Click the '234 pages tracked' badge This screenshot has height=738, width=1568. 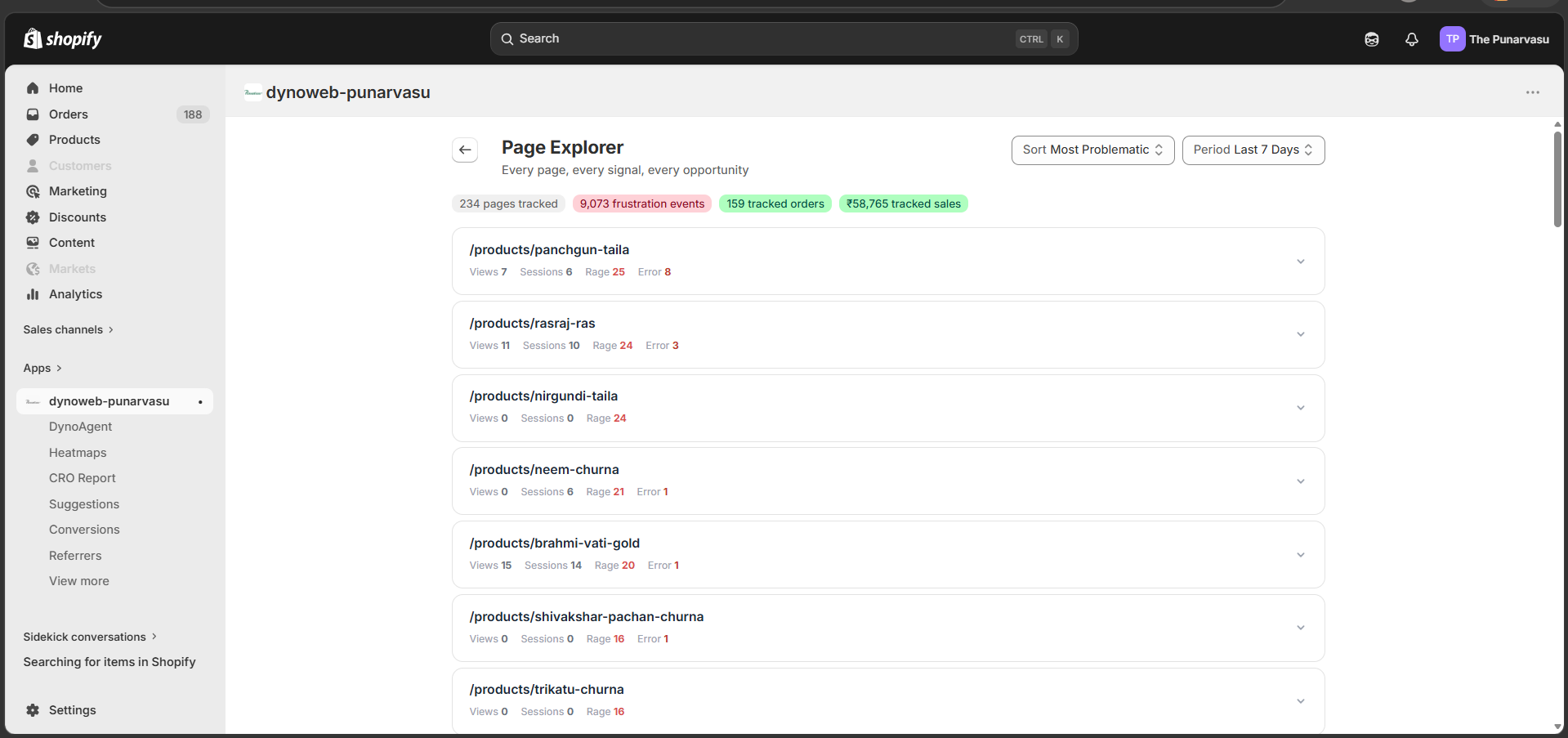click(508, 204)
